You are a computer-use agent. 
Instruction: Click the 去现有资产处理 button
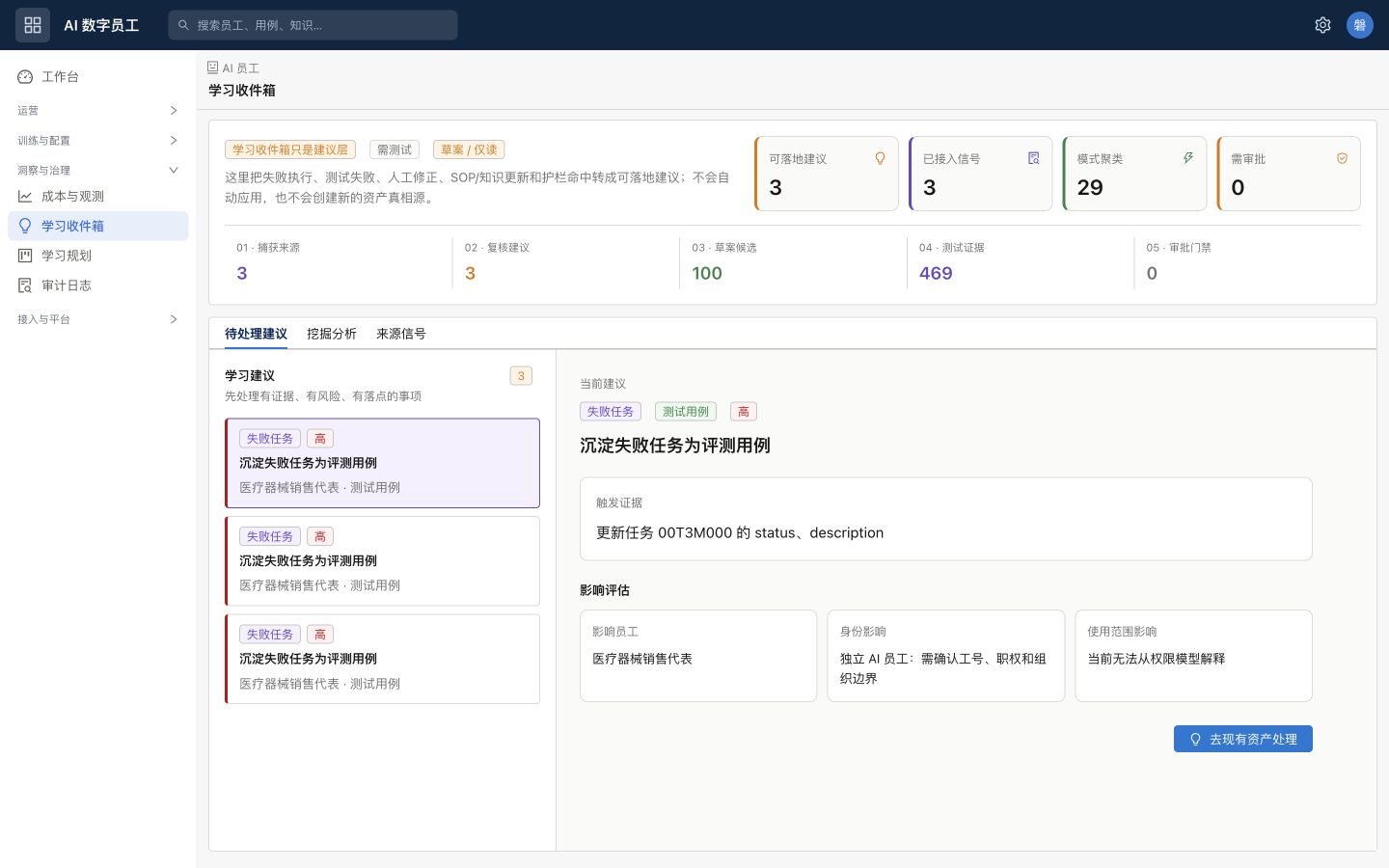(x=1243, y=739)
